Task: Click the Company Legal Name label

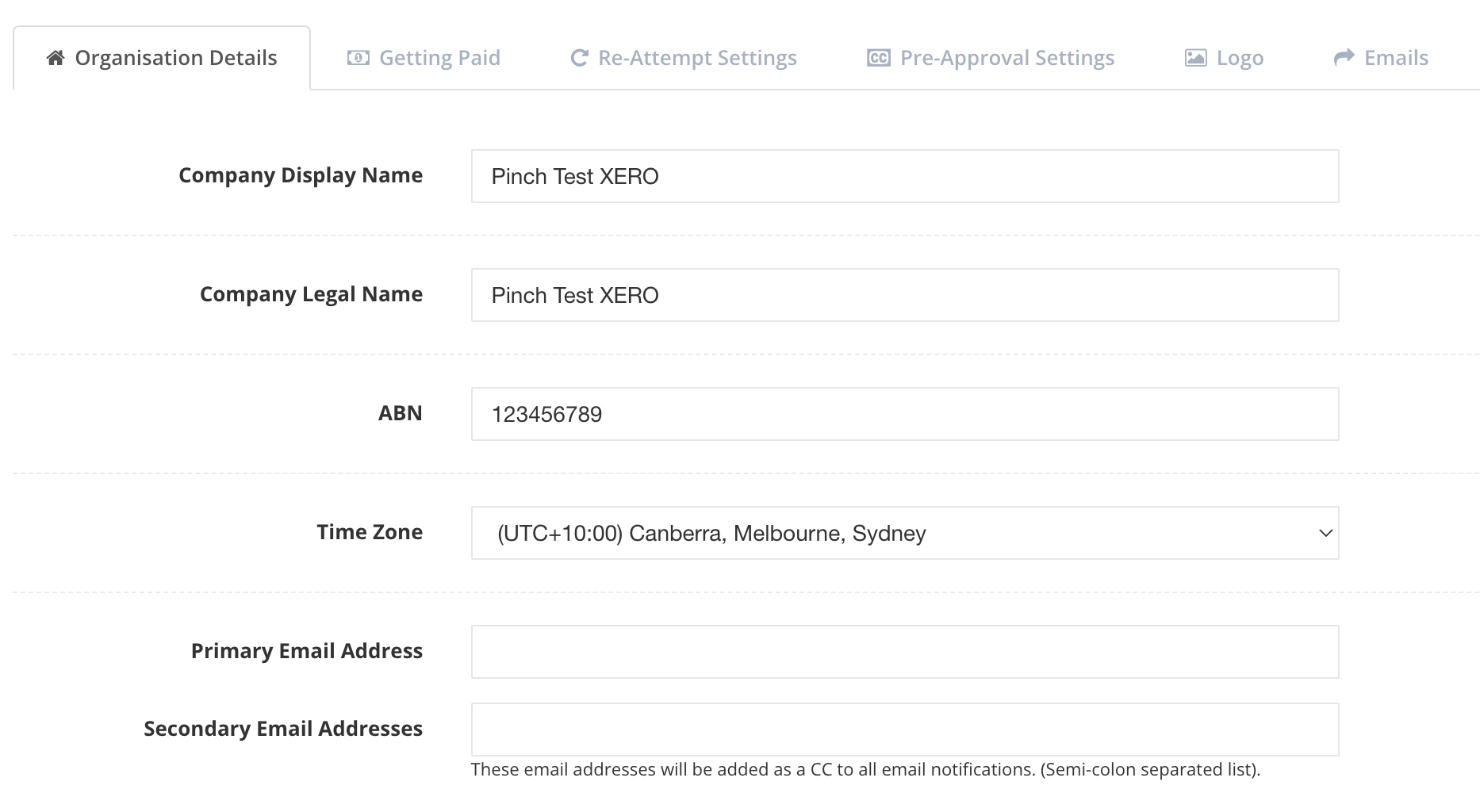Action: pos(311,294)
